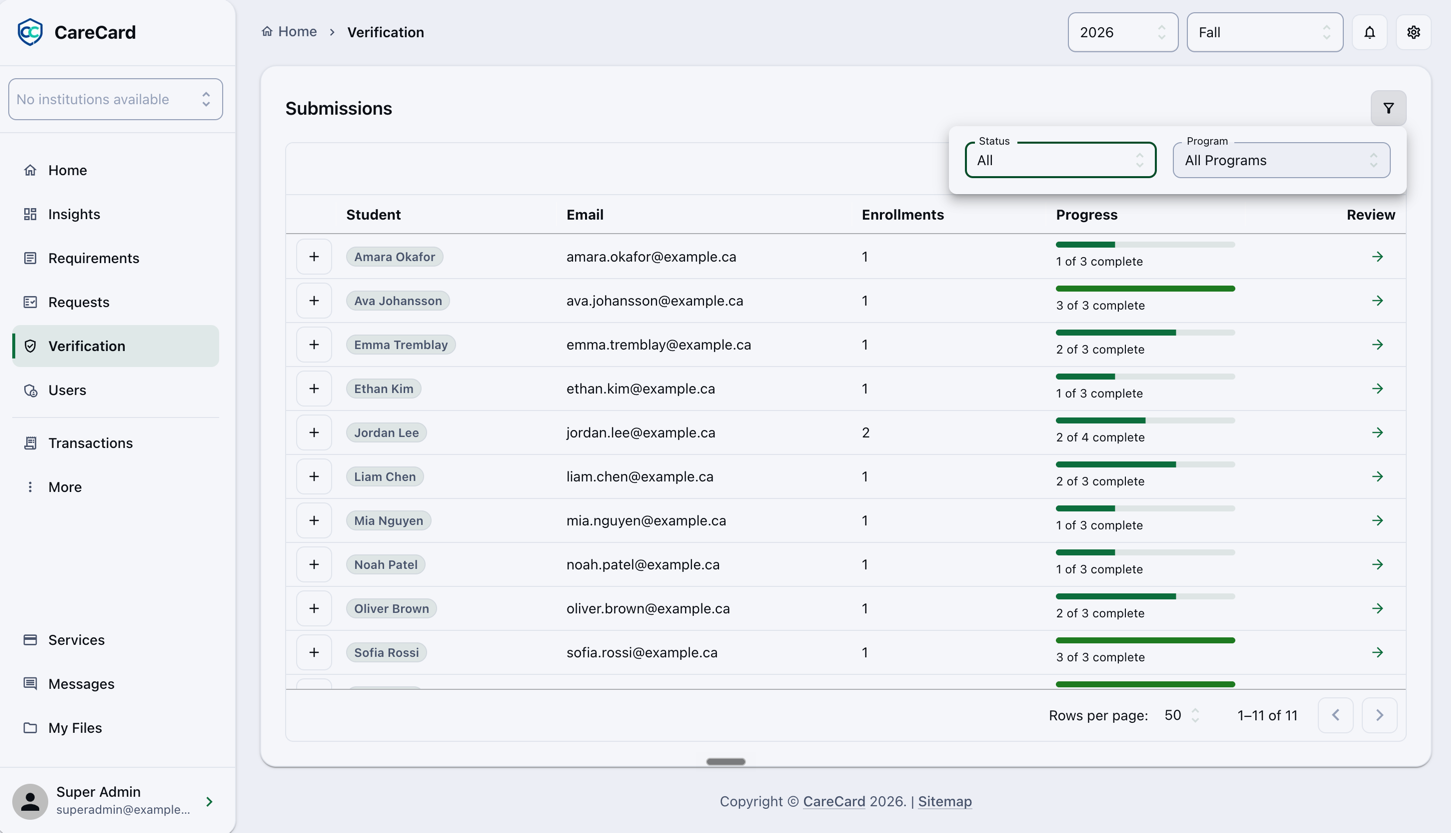1451x833 pixels.
Task: Open the settings gear icon
Action: pos(1413,32)
